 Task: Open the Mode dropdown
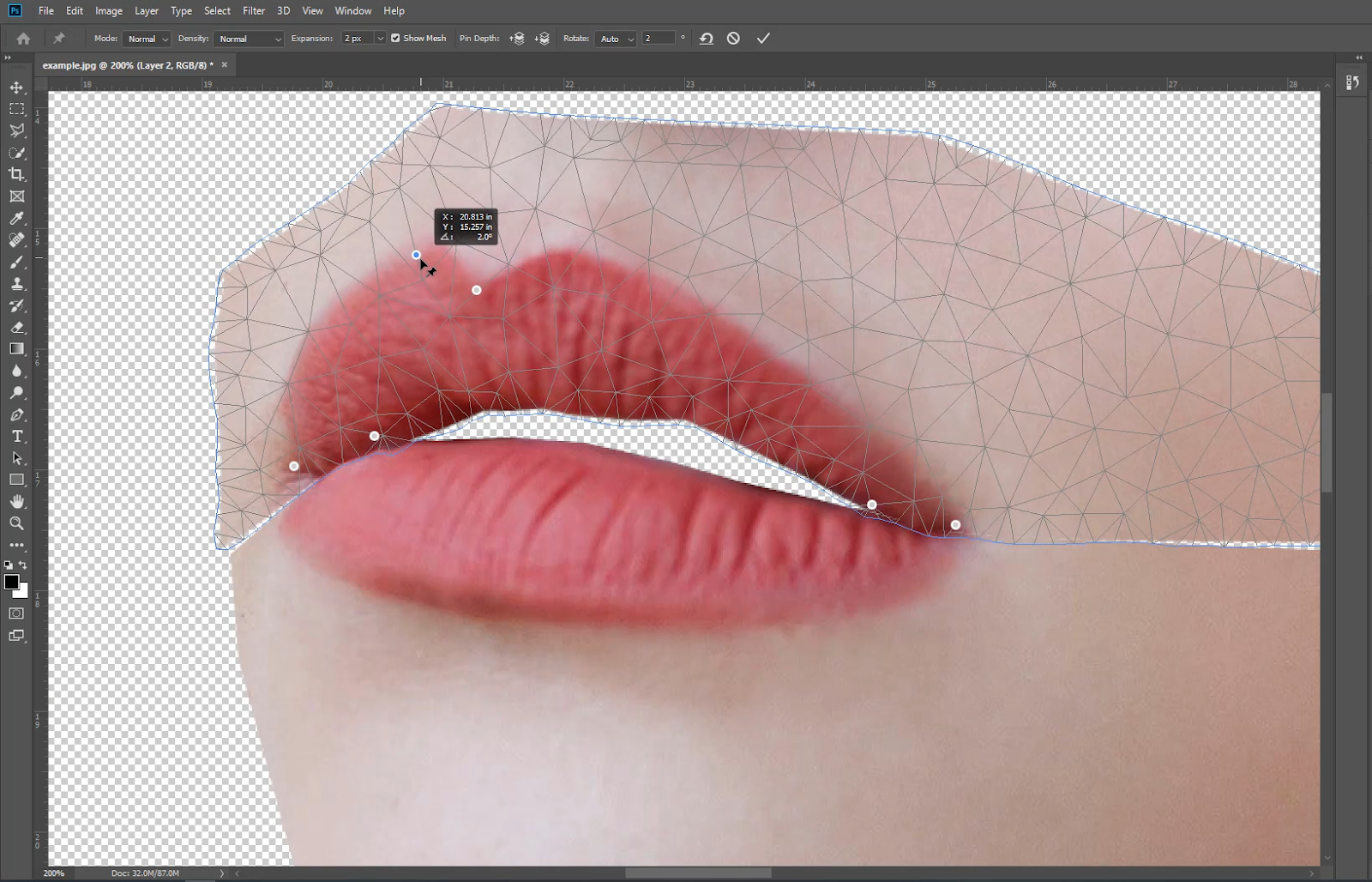tap(147, 39)
